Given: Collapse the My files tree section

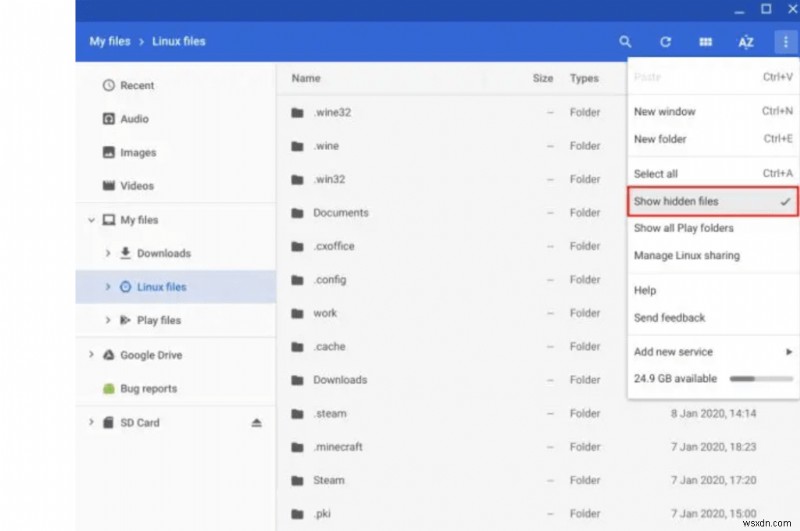Looking at the screenshot, I should click(x=91, y=220).
